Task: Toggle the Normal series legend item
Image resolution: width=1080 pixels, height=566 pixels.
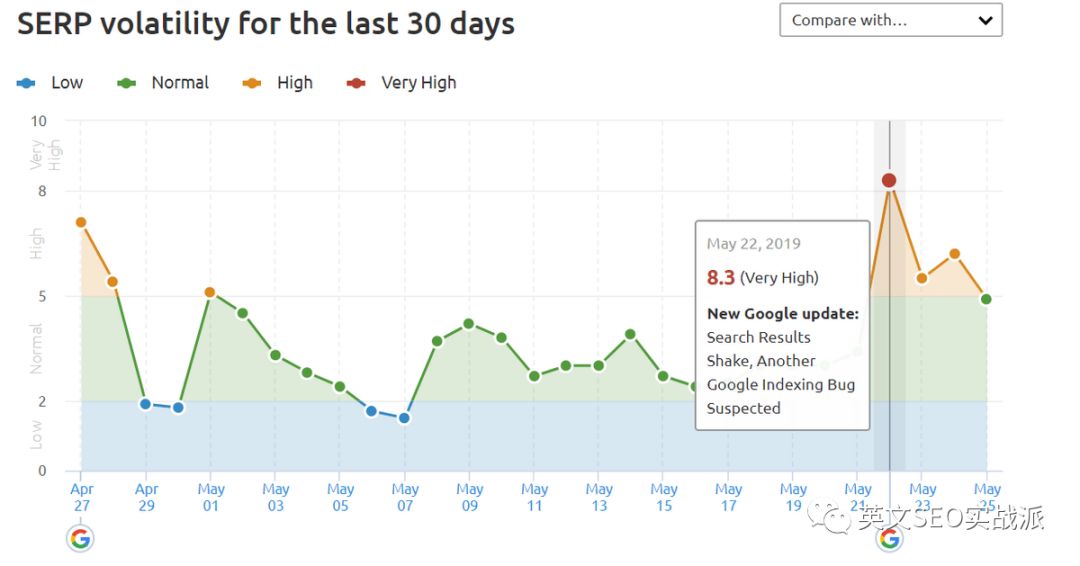Action: (x=163, y=83)
